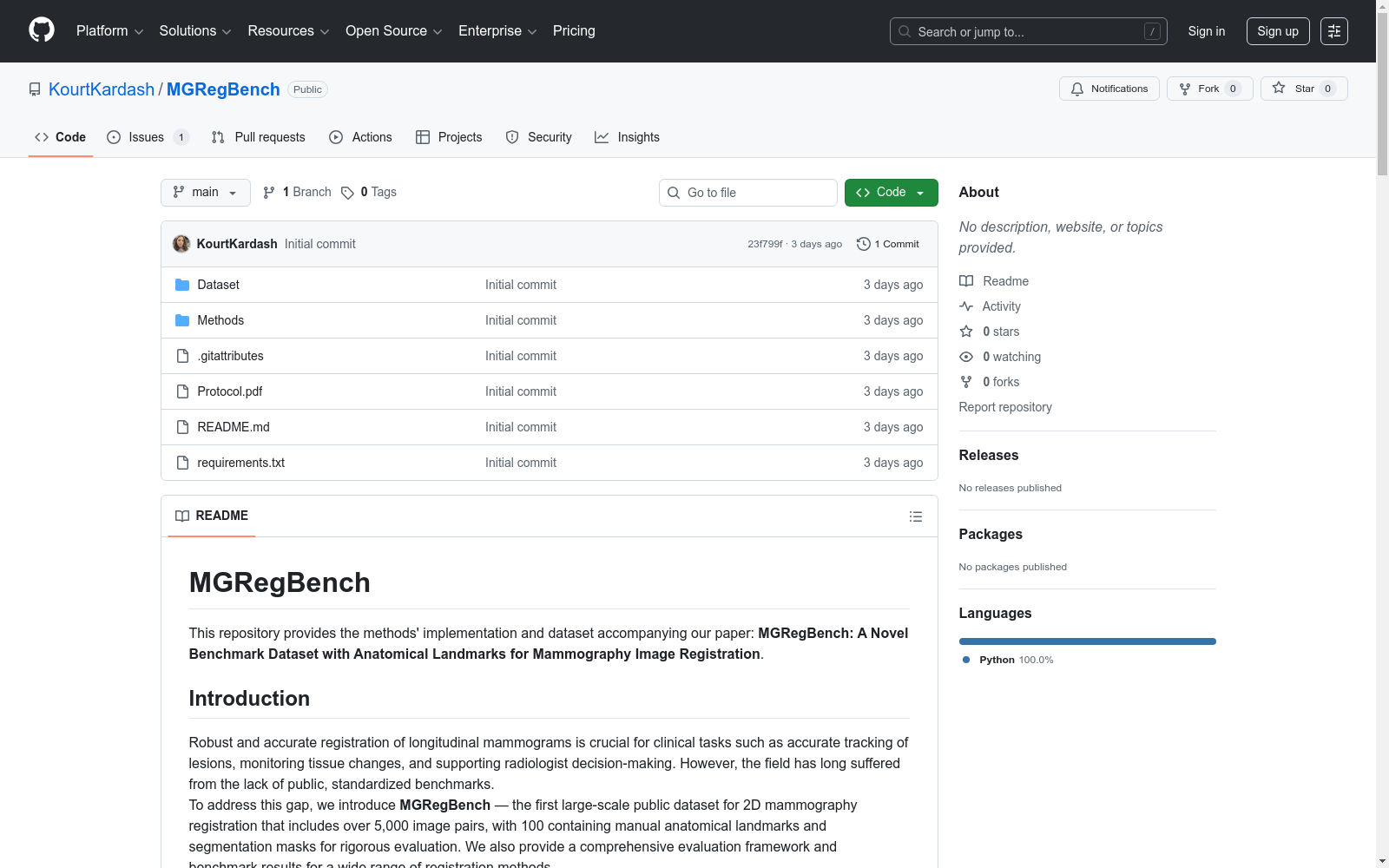Expand the Solutions menu
This screenshot has width=1389, height=868.
(x=195, y=31)
